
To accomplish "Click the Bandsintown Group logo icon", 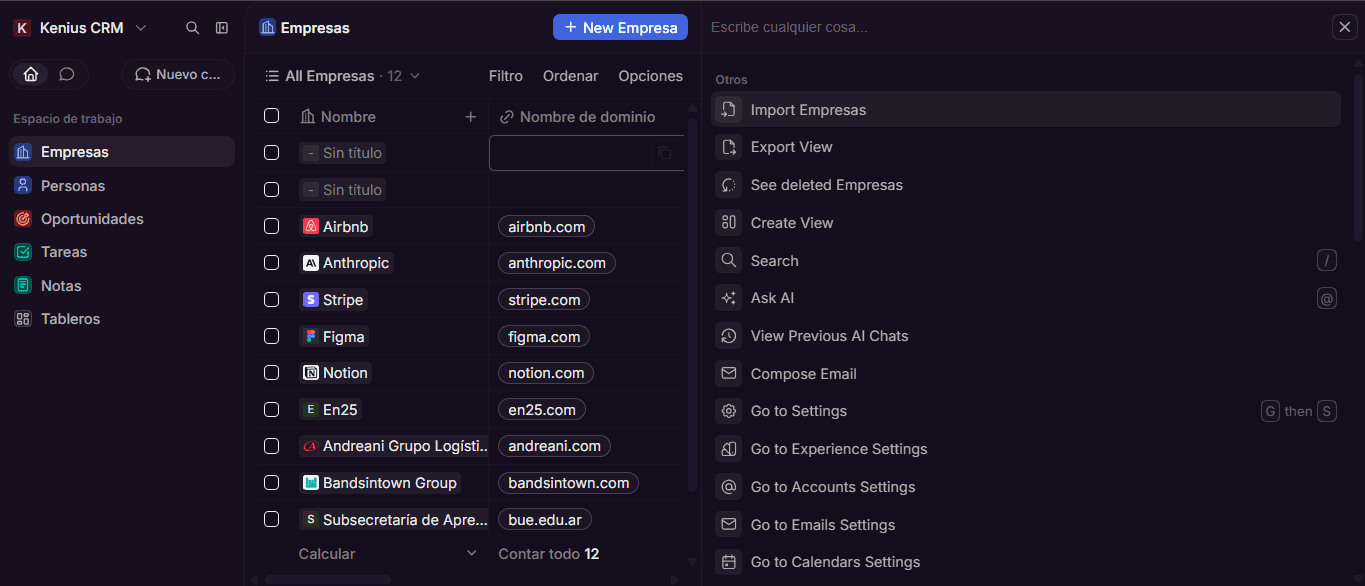I will (310, 483).
